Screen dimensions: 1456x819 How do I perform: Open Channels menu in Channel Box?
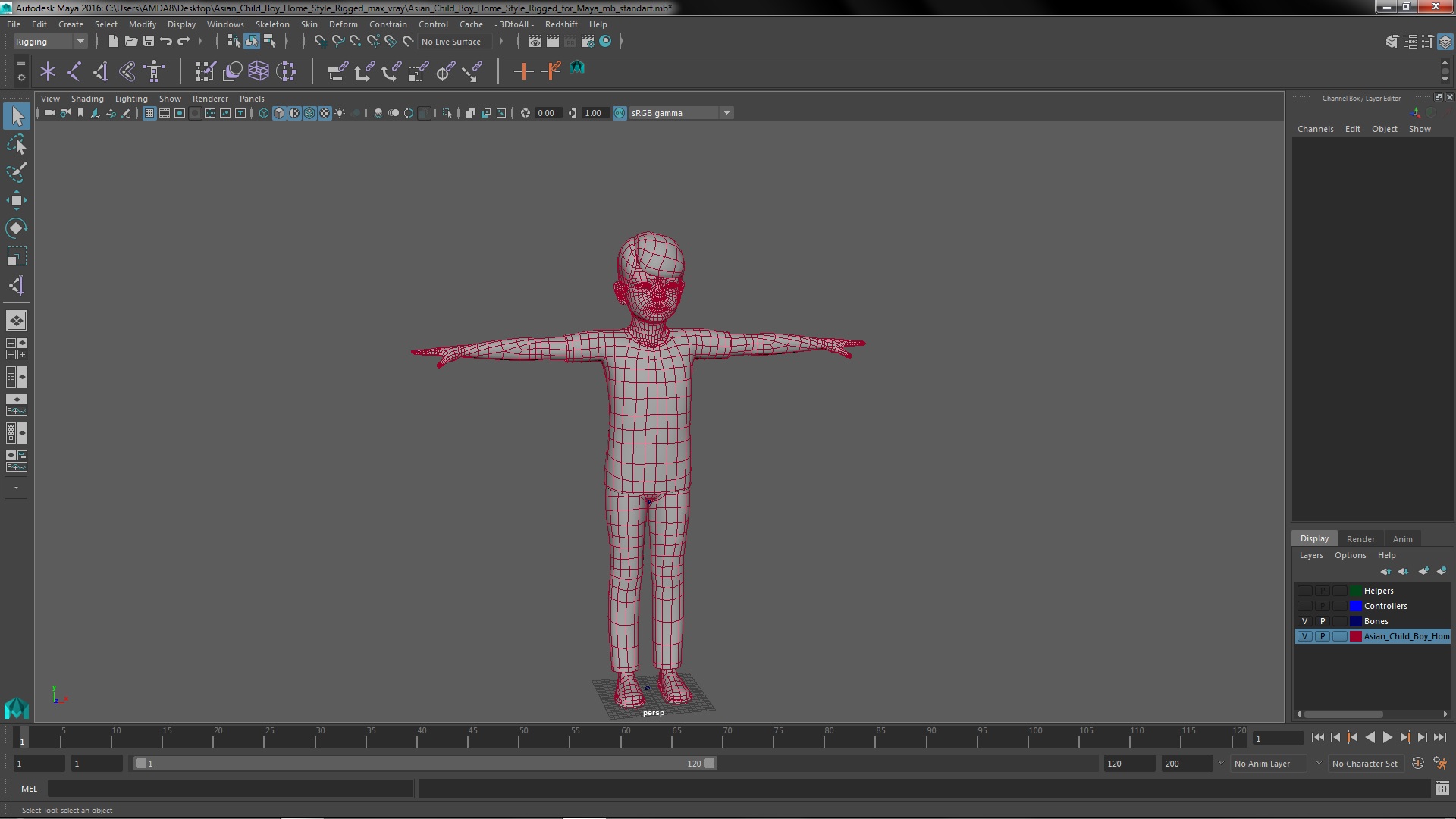[x=1315, y=129]
